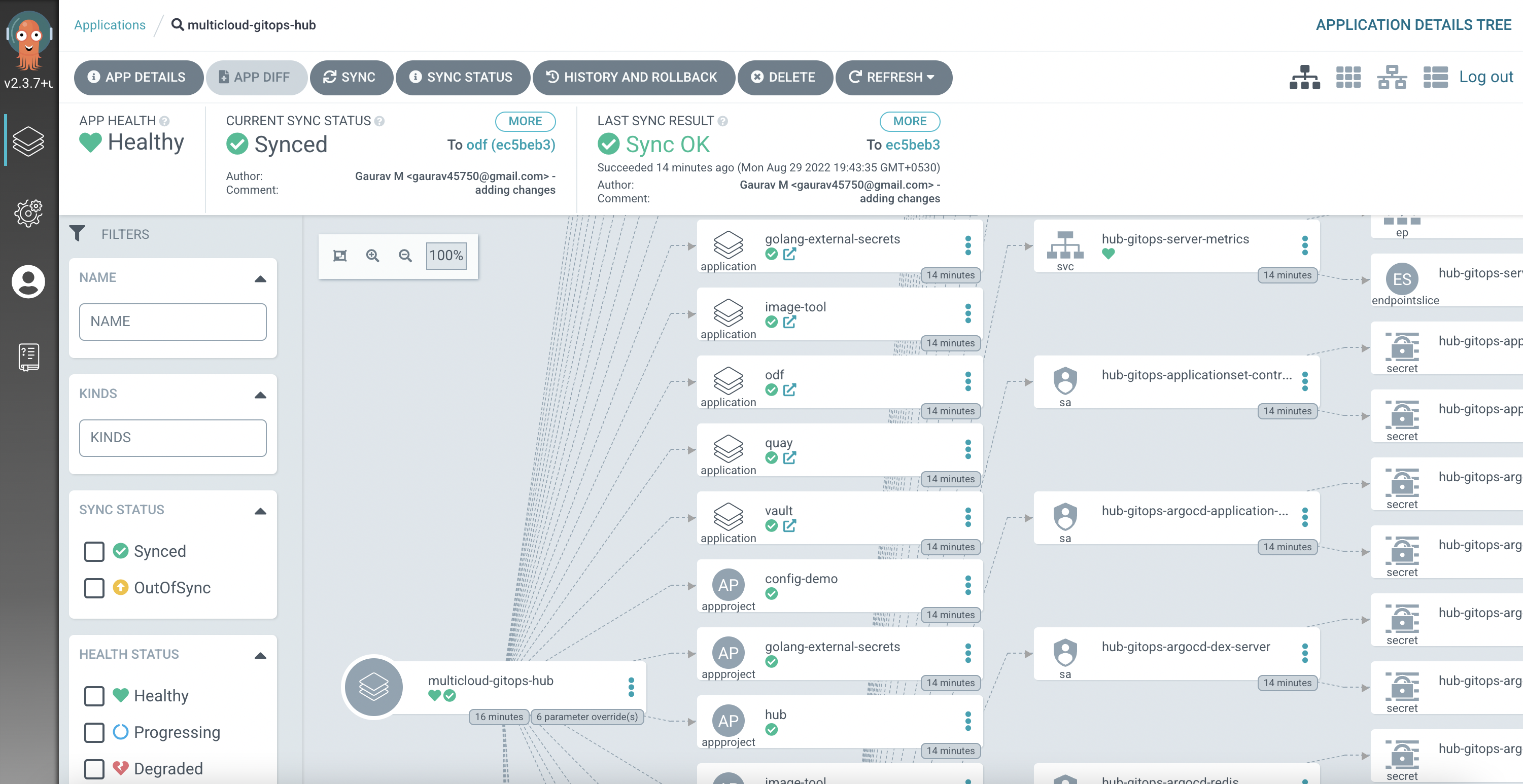Switch to pods grid view icon

tap(1348, 78)
